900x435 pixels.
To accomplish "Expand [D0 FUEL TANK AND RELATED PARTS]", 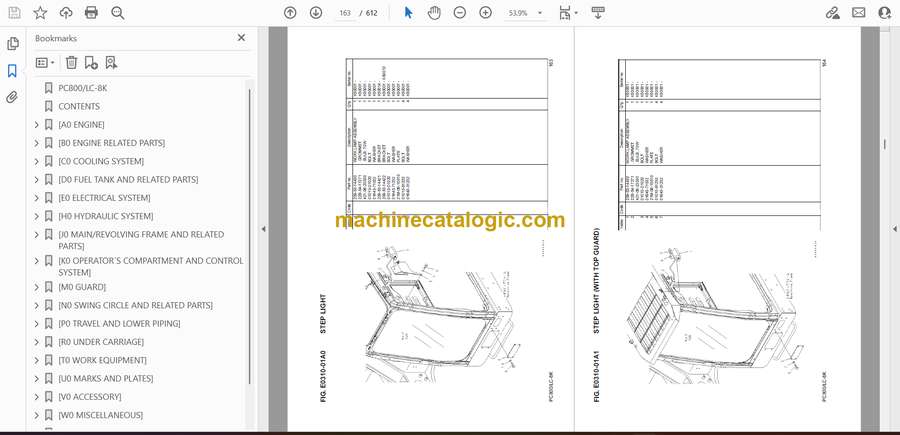I will point(37,180).
